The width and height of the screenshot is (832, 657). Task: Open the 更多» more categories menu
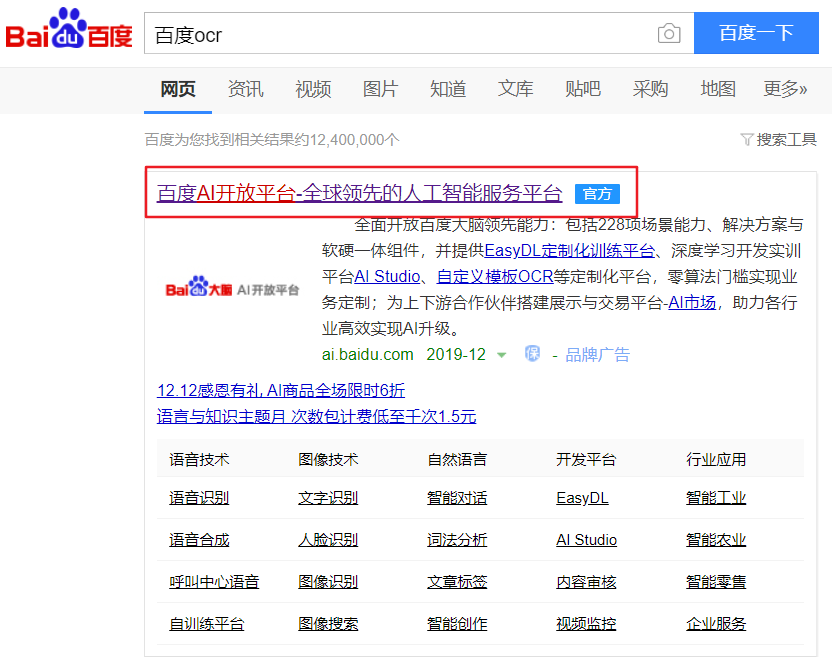pos(785,89)
